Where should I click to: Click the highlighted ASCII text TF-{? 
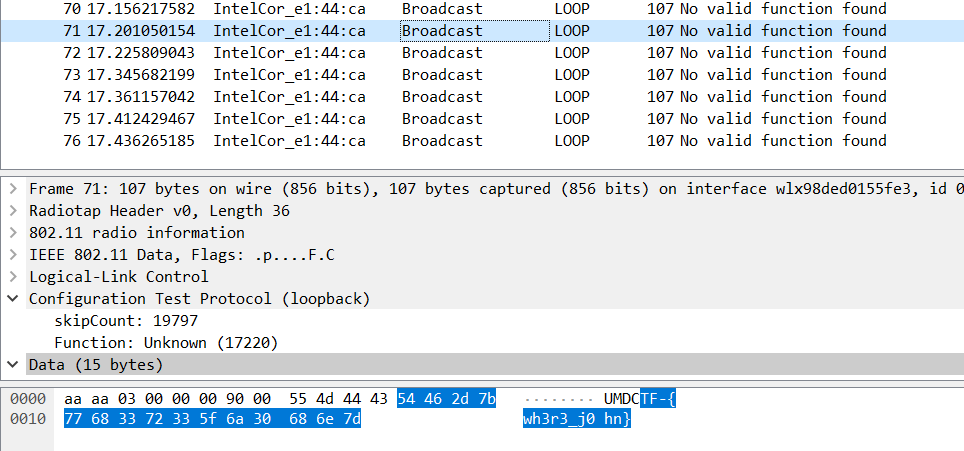[658, 399]
